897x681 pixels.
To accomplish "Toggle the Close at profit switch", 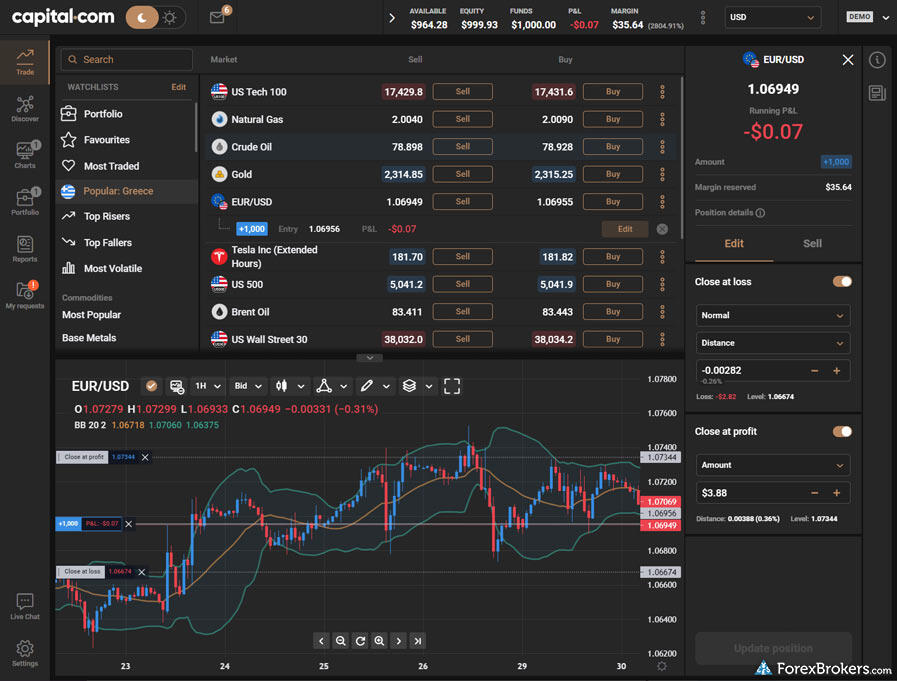I will click(x=842, y=432).
